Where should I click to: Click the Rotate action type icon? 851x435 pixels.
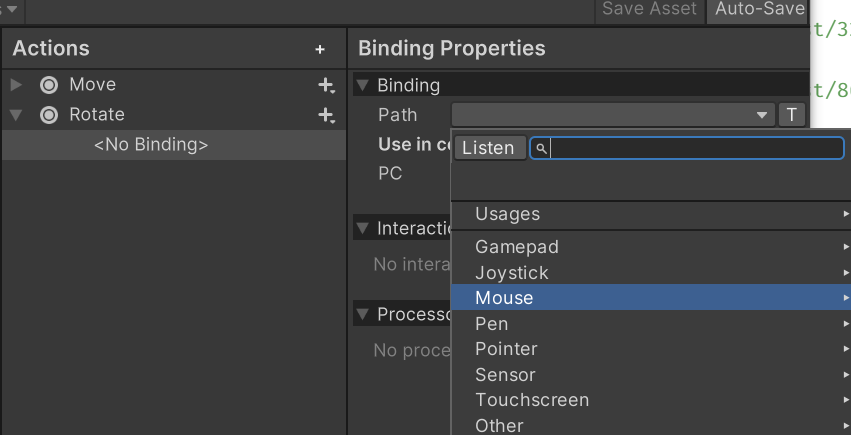(49, 115)
